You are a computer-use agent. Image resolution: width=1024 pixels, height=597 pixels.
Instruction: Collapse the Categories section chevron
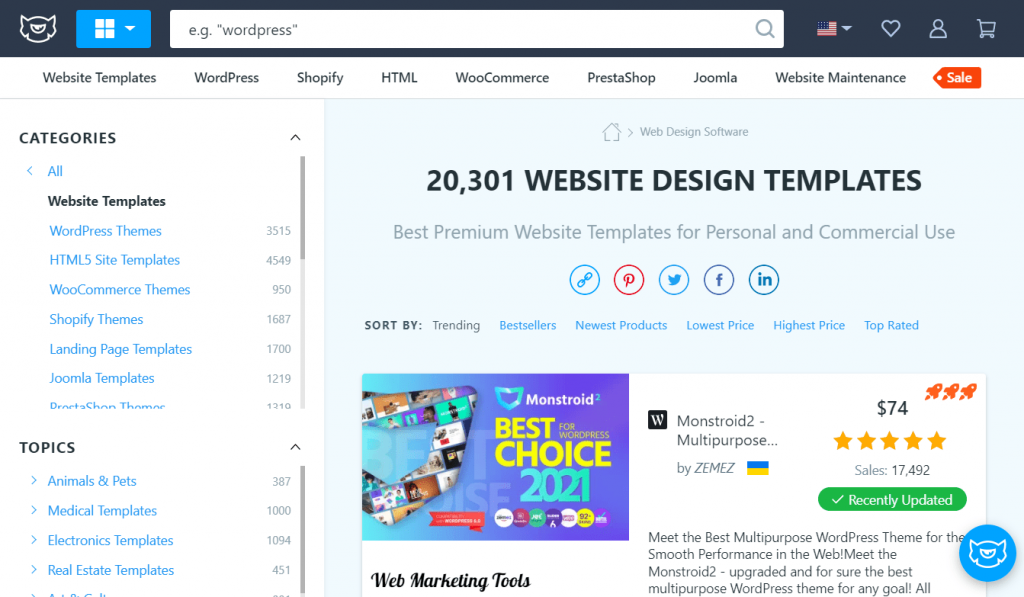[295, 137]
